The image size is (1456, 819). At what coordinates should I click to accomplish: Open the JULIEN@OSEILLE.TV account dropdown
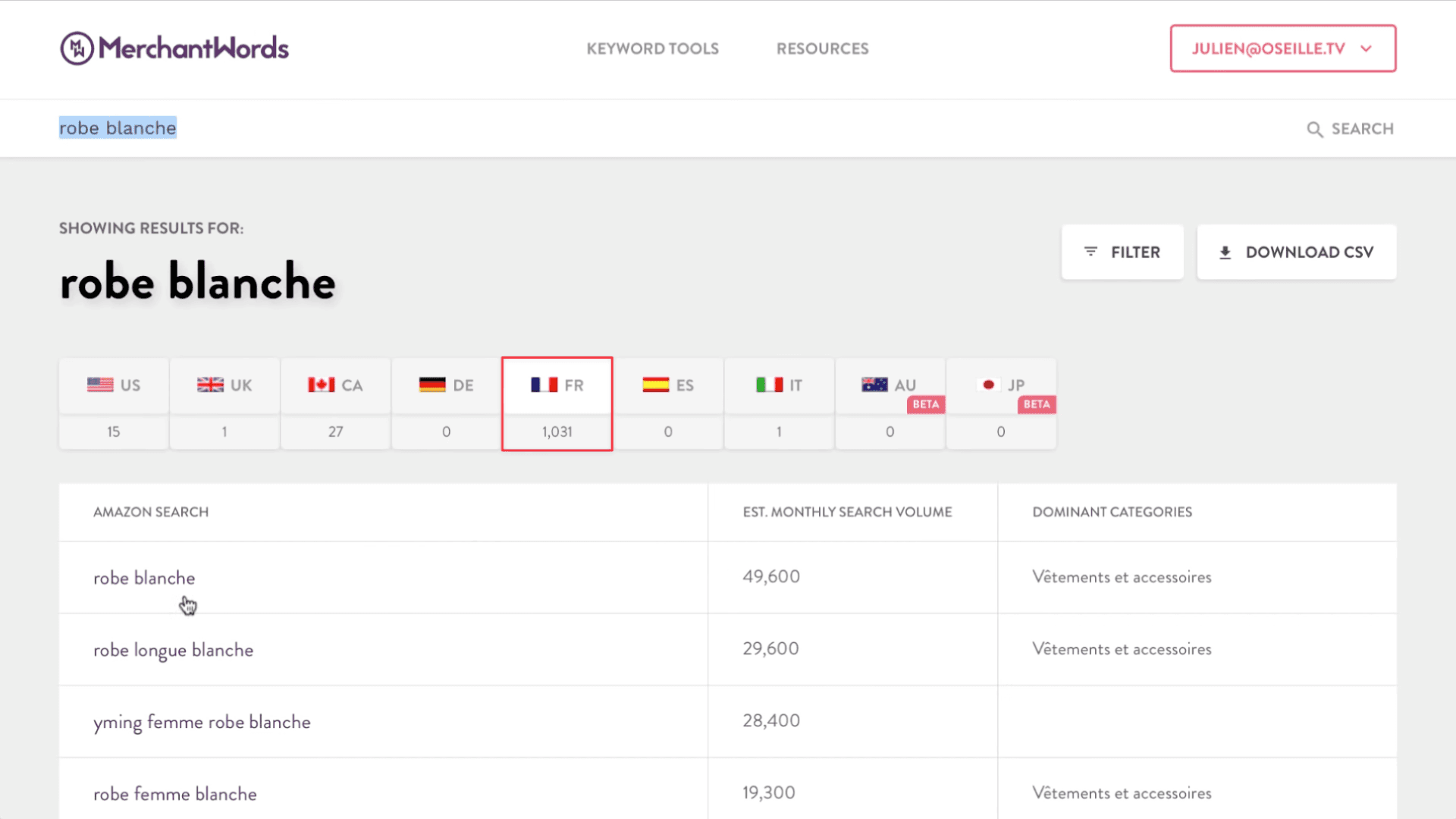1282,48
